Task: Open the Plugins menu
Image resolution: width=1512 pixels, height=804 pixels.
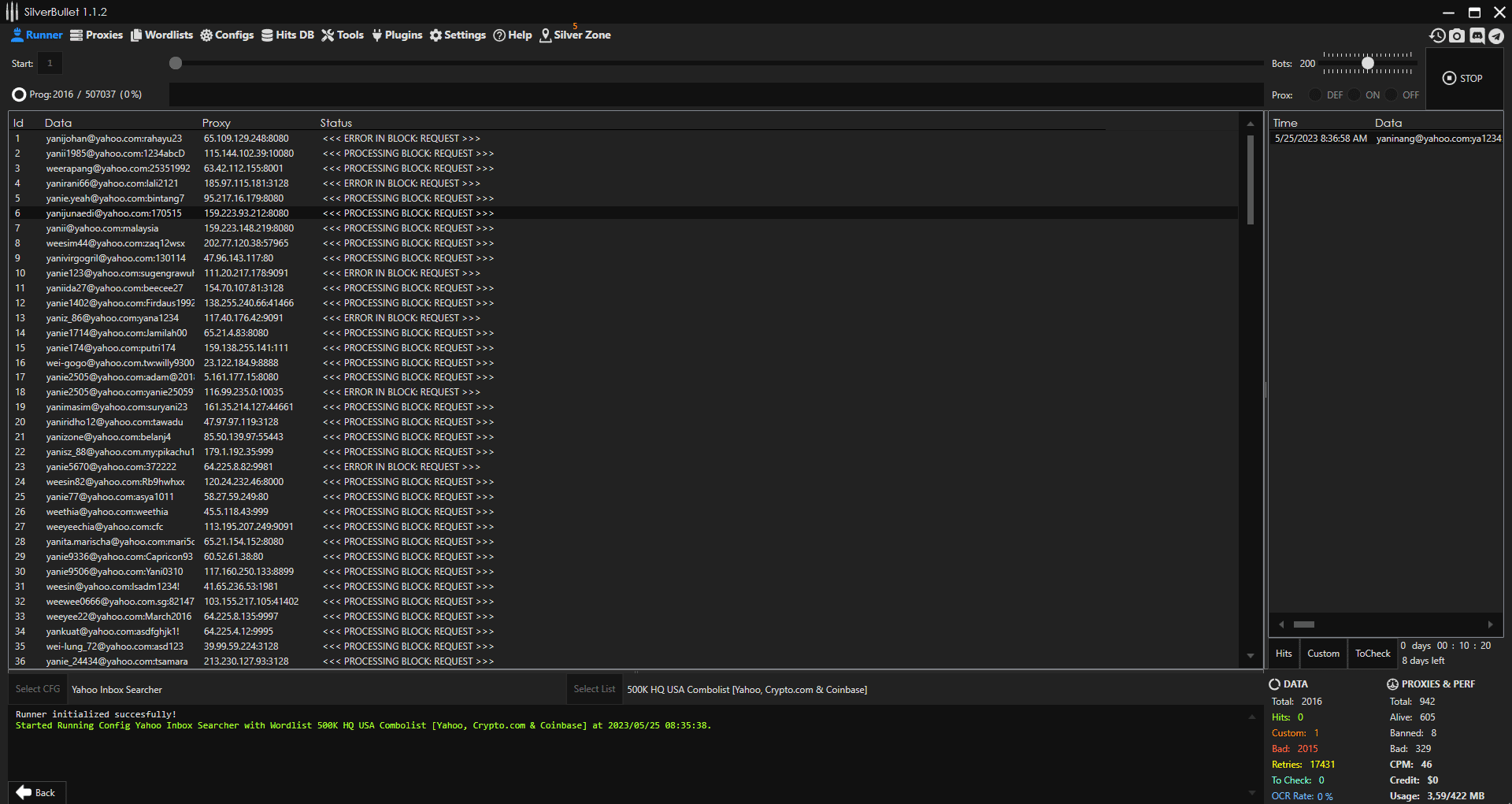Action: click(397, 35)
